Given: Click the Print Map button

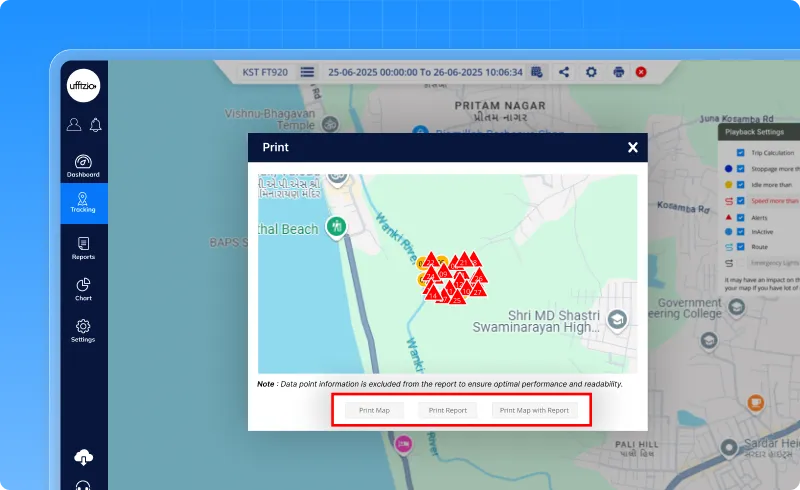Looking at the screenshot, I should (374, 410).
